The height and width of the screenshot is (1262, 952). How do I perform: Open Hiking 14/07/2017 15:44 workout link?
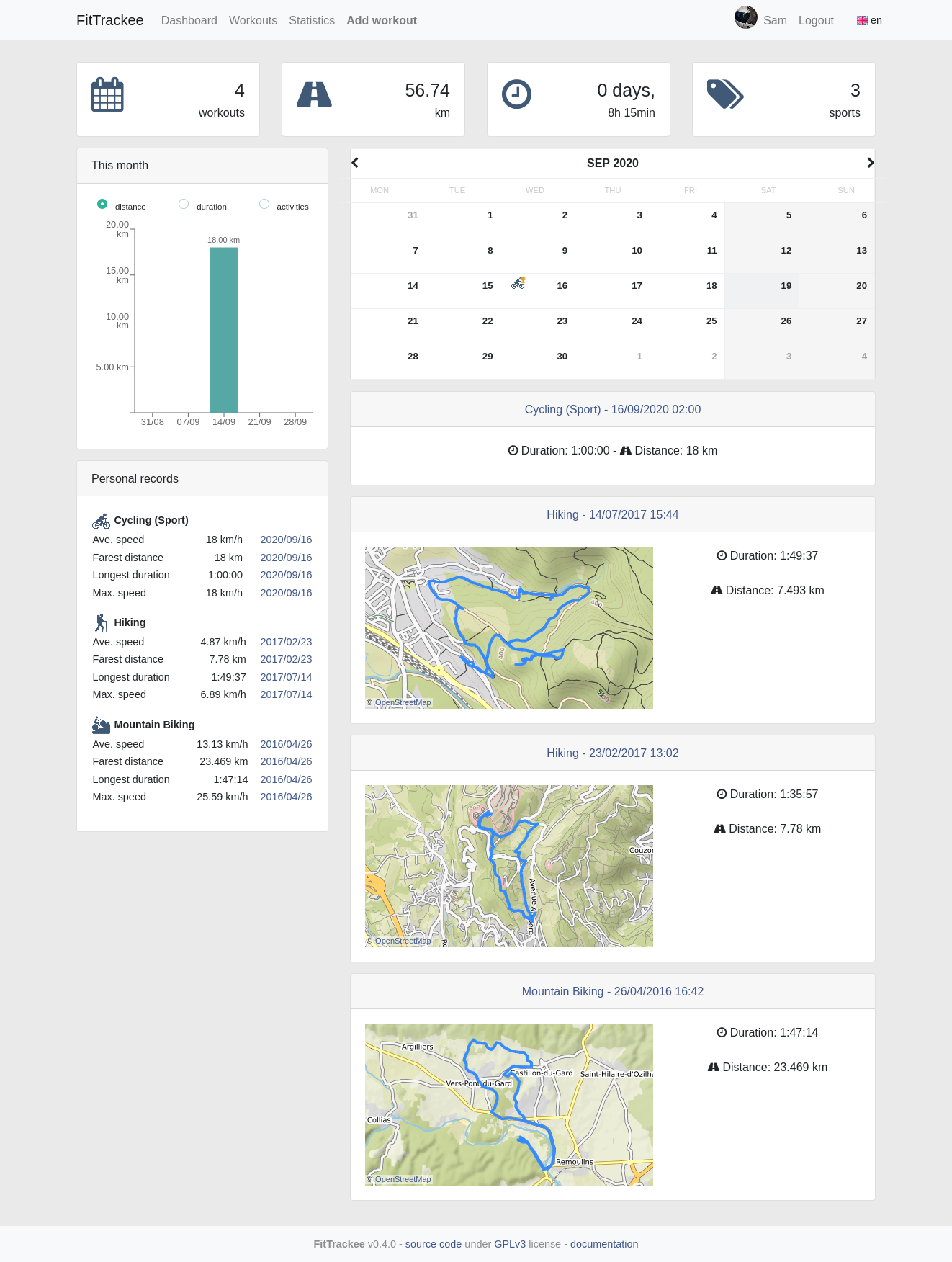[613, 515]
